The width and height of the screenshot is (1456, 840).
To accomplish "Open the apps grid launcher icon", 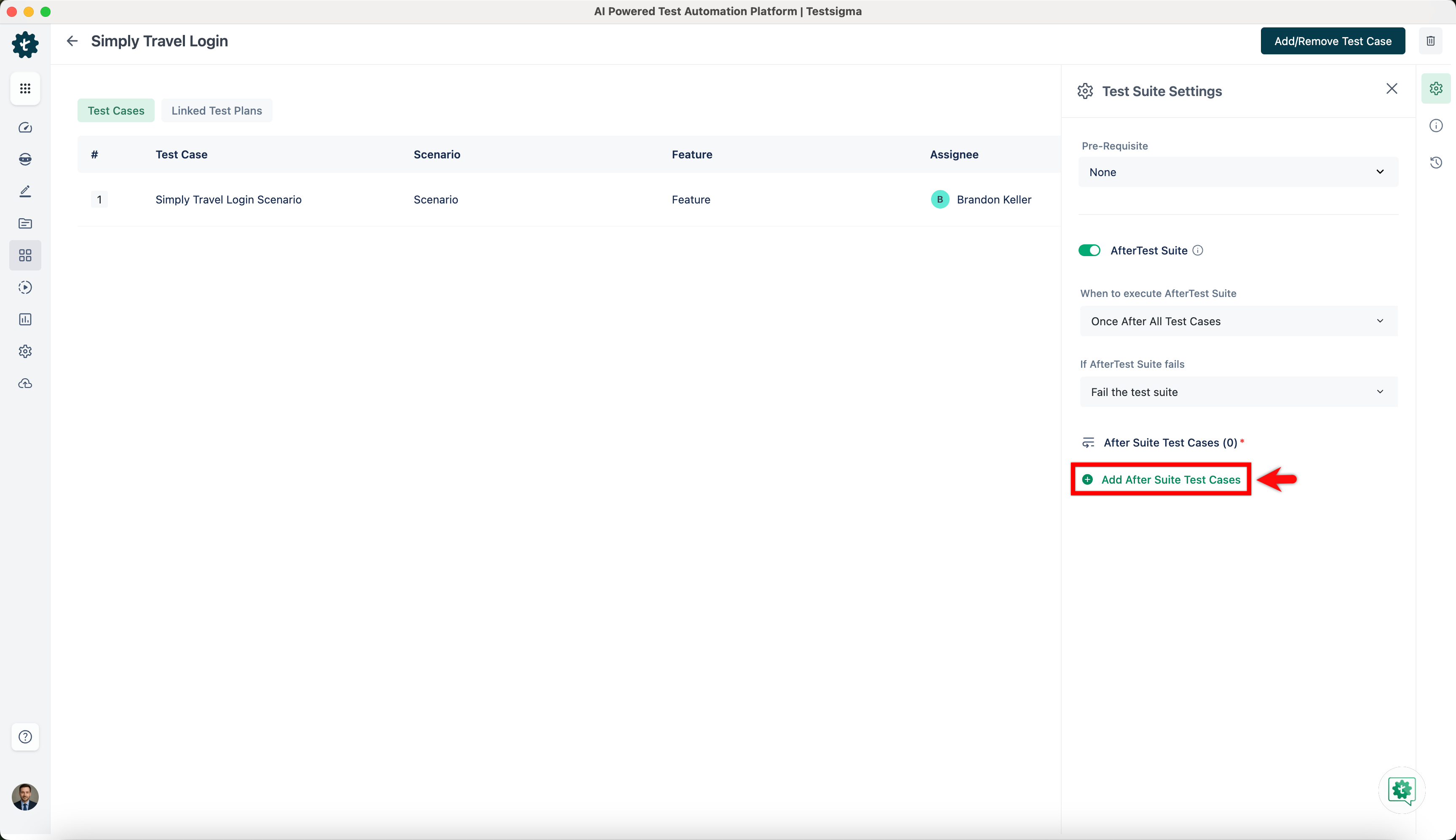I will [25, 89].
